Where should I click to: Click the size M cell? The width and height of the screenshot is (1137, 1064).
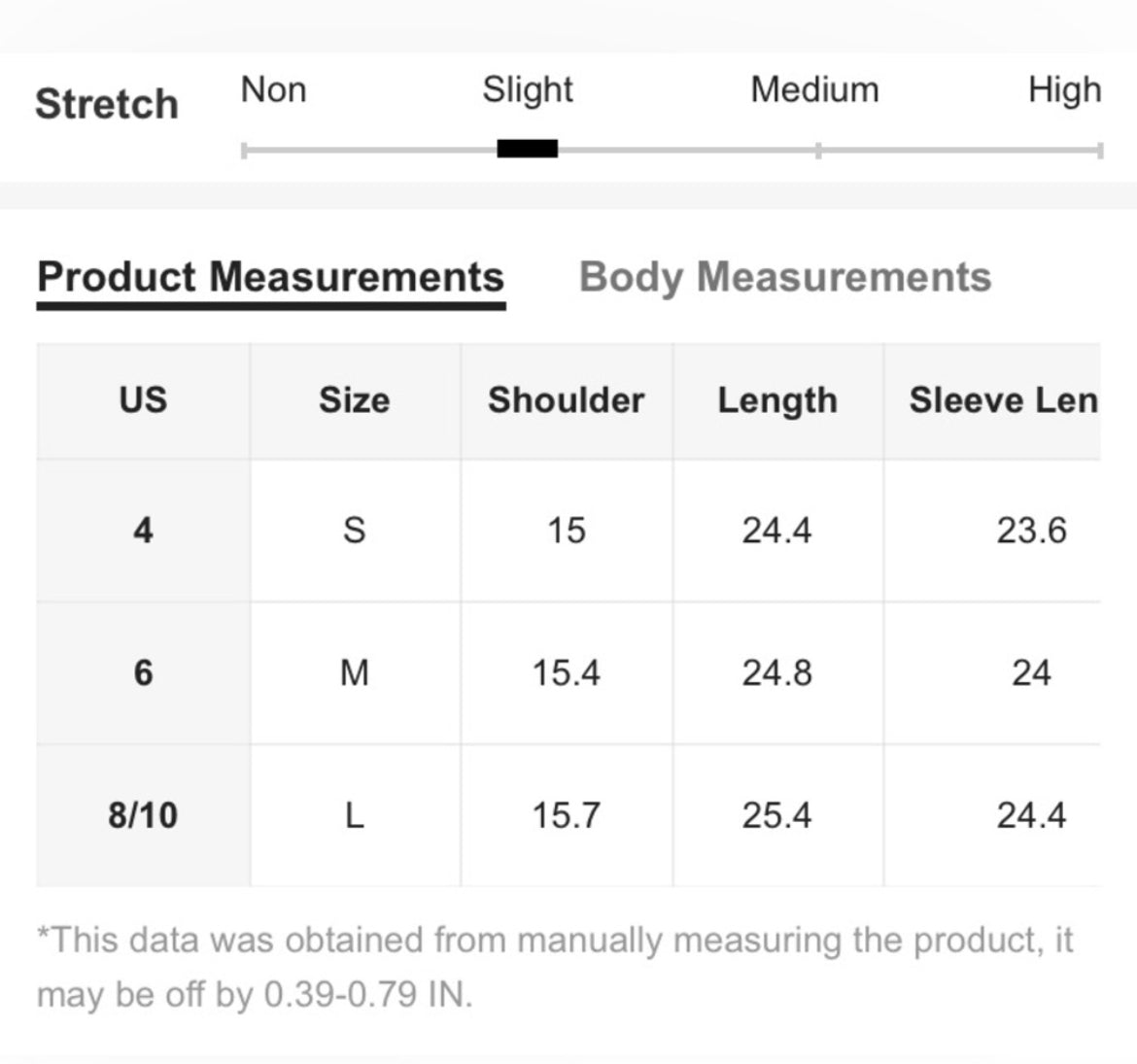click(355, 672)
